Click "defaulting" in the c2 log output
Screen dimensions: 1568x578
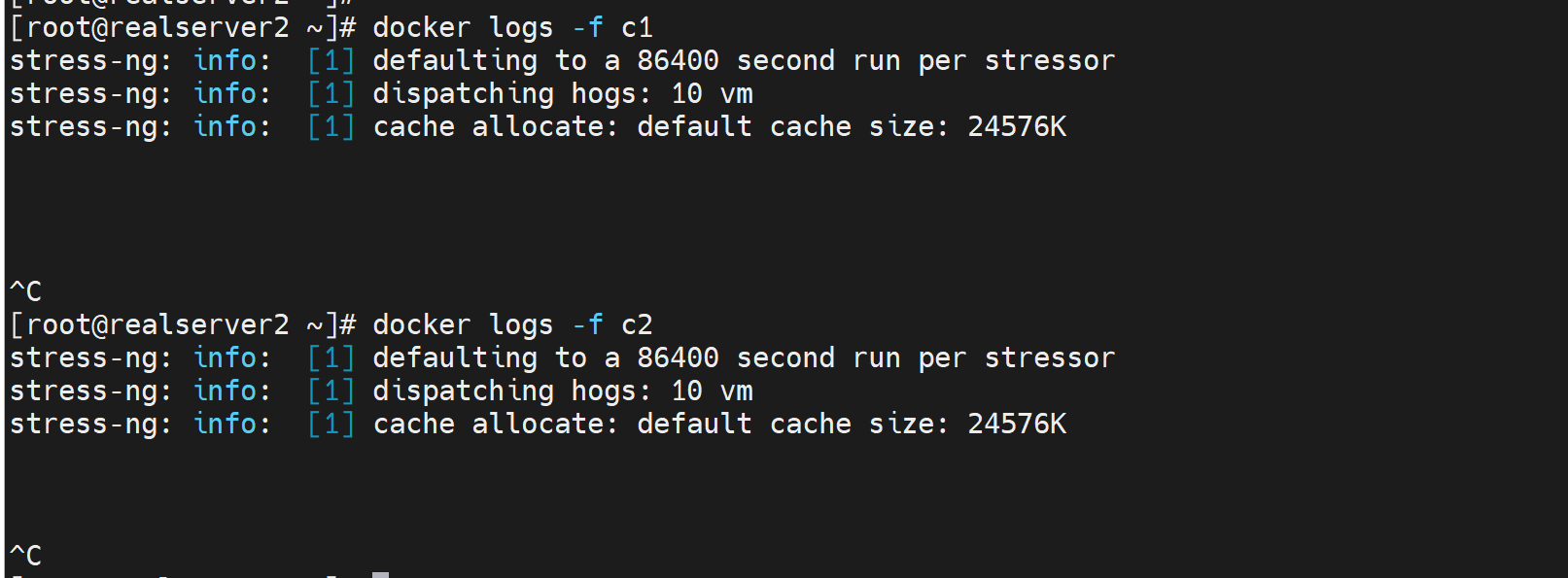point(455,358)
